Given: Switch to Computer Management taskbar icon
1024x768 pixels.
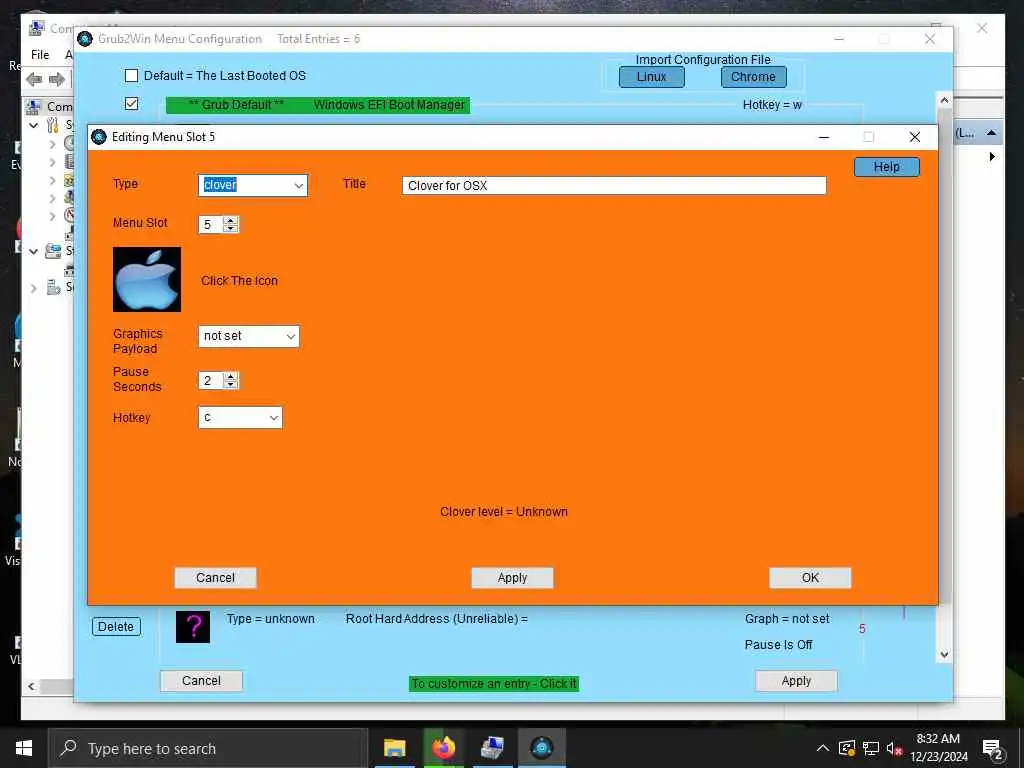Looking at the screenshot, I should (x=492, y=748).
